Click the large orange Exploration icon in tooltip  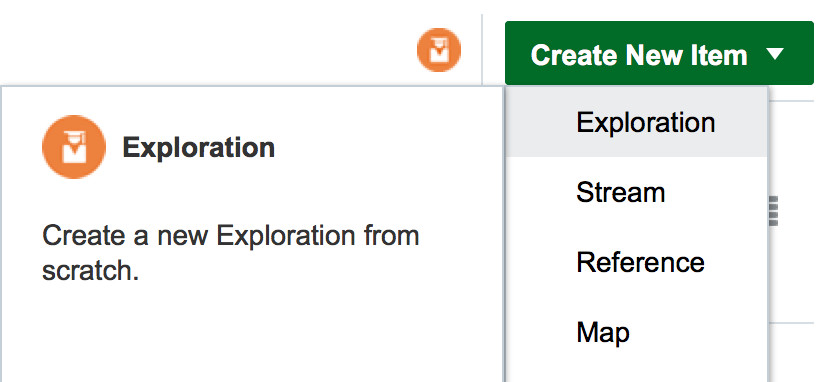(74, 147)
